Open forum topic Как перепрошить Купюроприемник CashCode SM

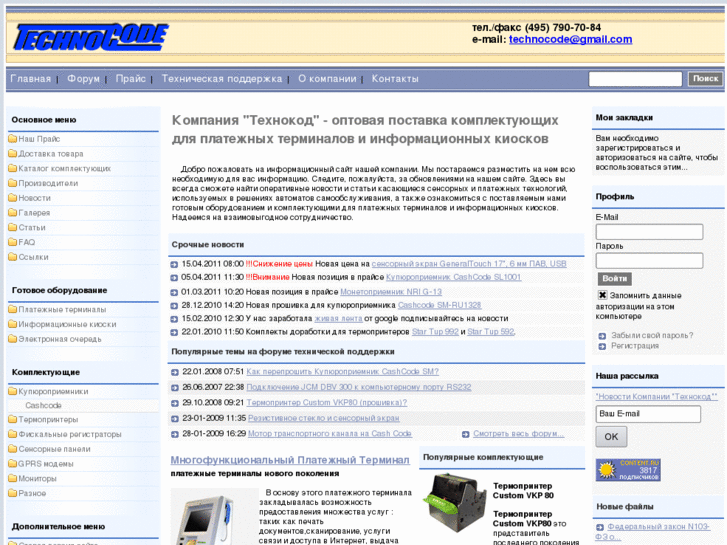[342, 372]
